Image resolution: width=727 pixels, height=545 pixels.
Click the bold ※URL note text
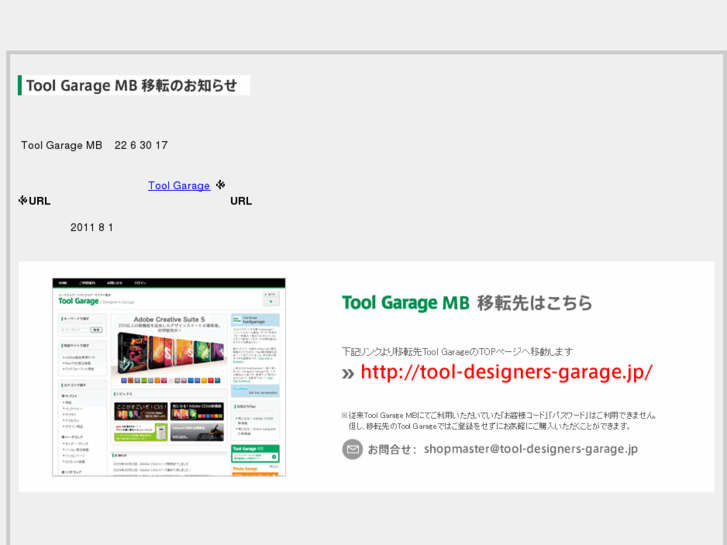click(34, 201)
